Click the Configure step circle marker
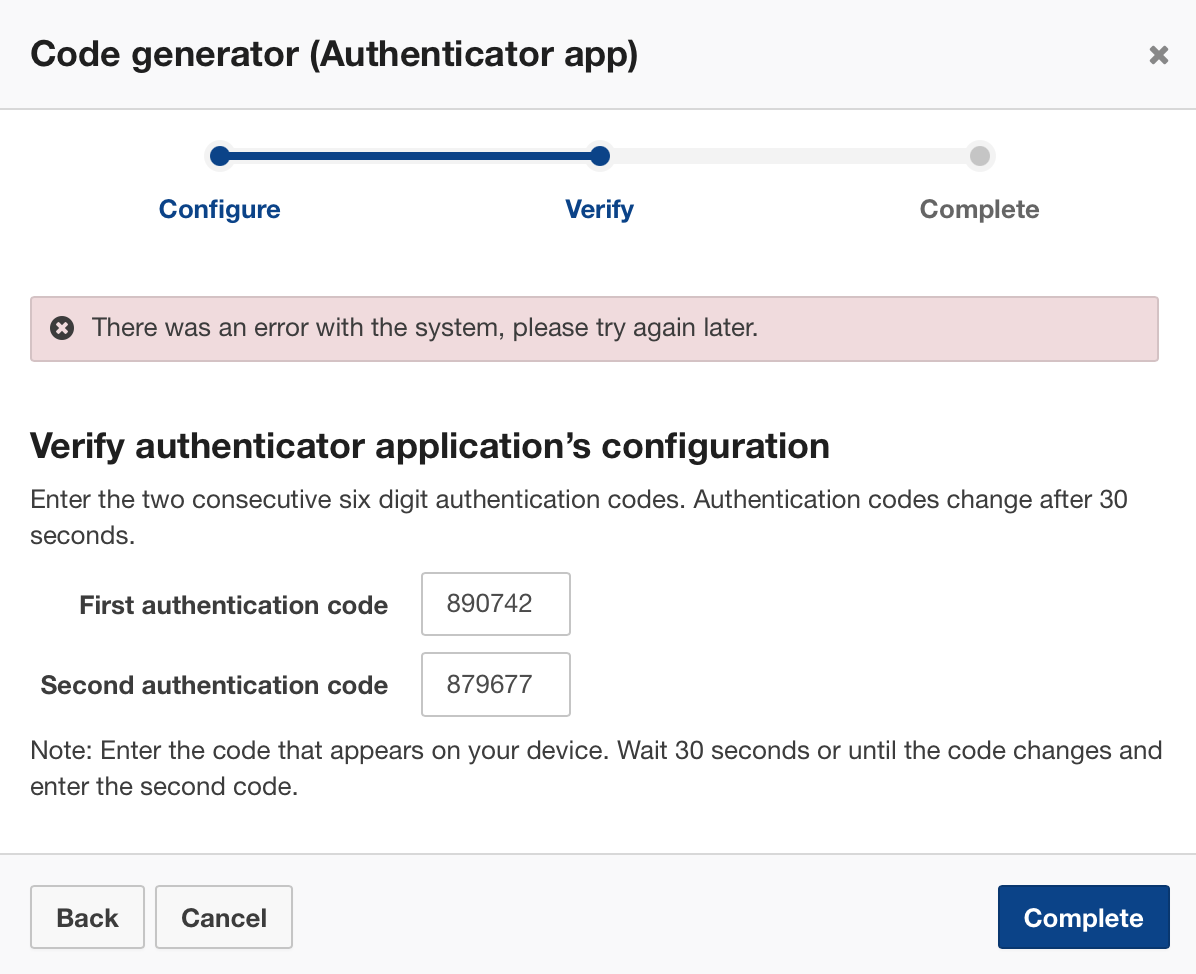The image size is (1196, 974). 220,156
